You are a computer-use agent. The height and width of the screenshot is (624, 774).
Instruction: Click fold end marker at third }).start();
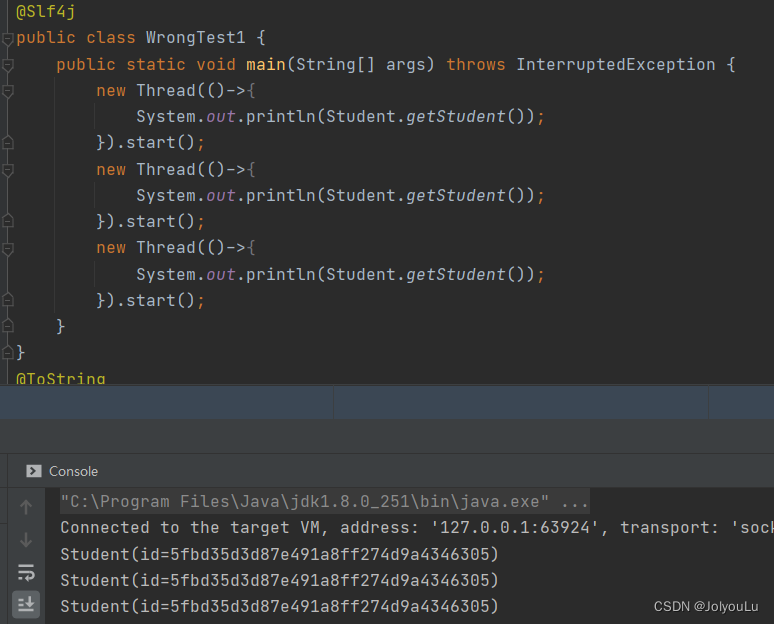[x=7, y=300]
